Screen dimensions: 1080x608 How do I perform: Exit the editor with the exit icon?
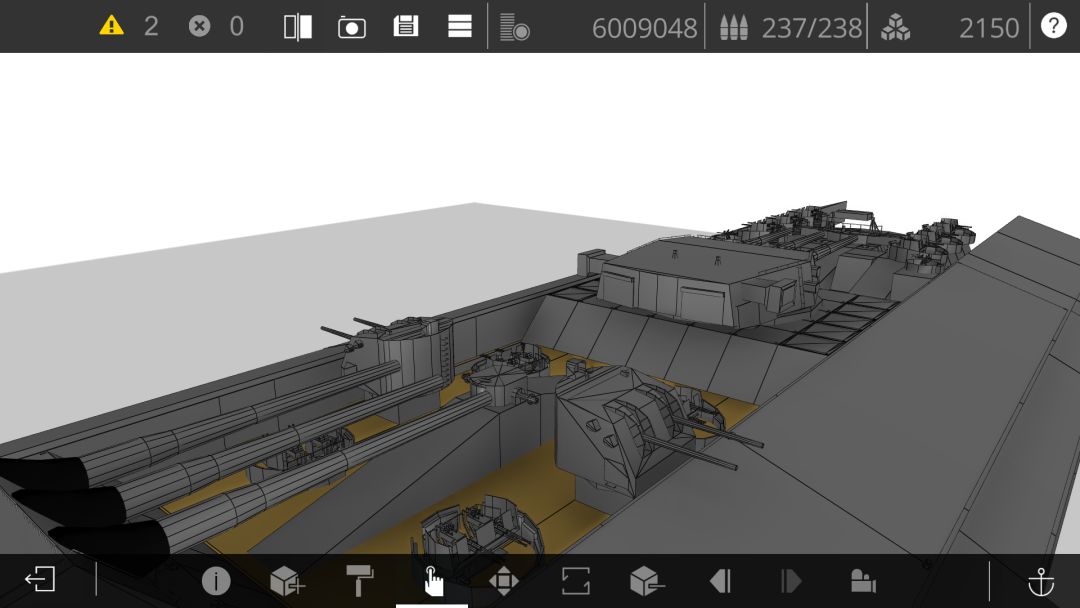[x=40, y=579]
